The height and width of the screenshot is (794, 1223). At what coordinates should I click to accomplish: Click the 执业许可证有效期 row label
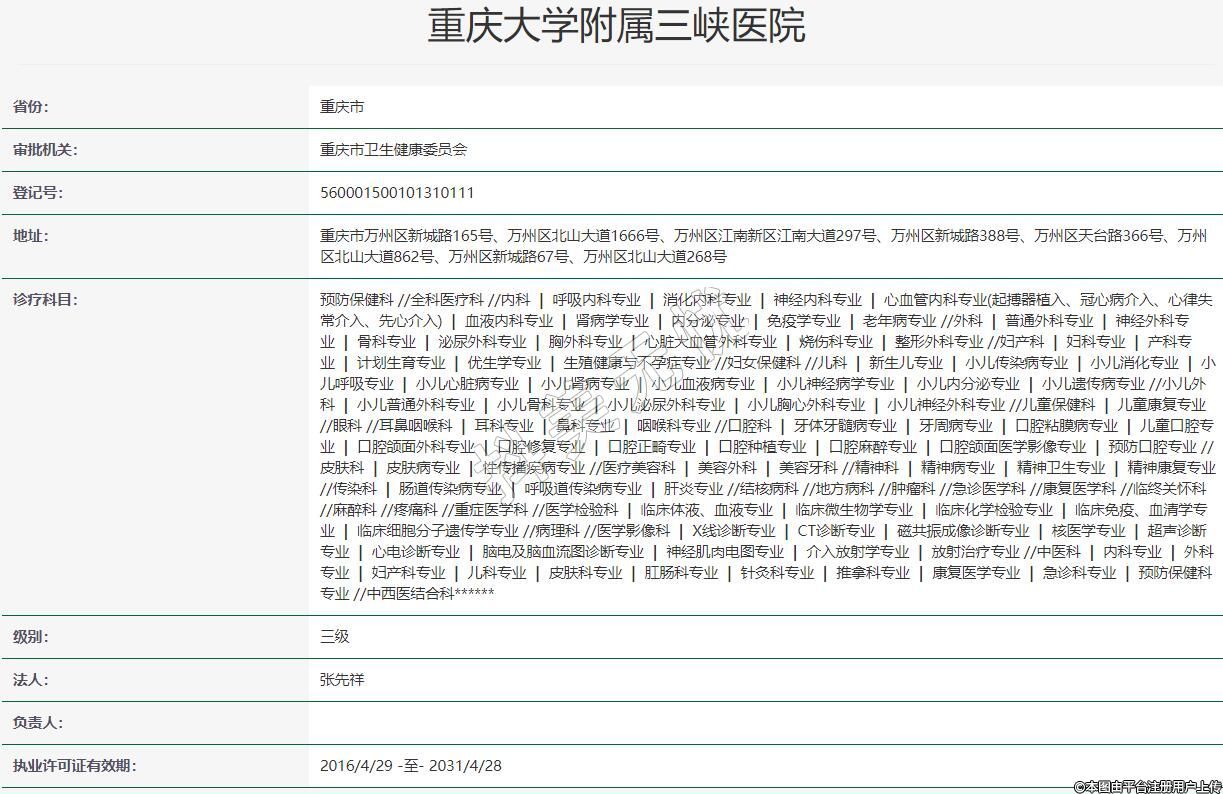(x=74, y=766)
